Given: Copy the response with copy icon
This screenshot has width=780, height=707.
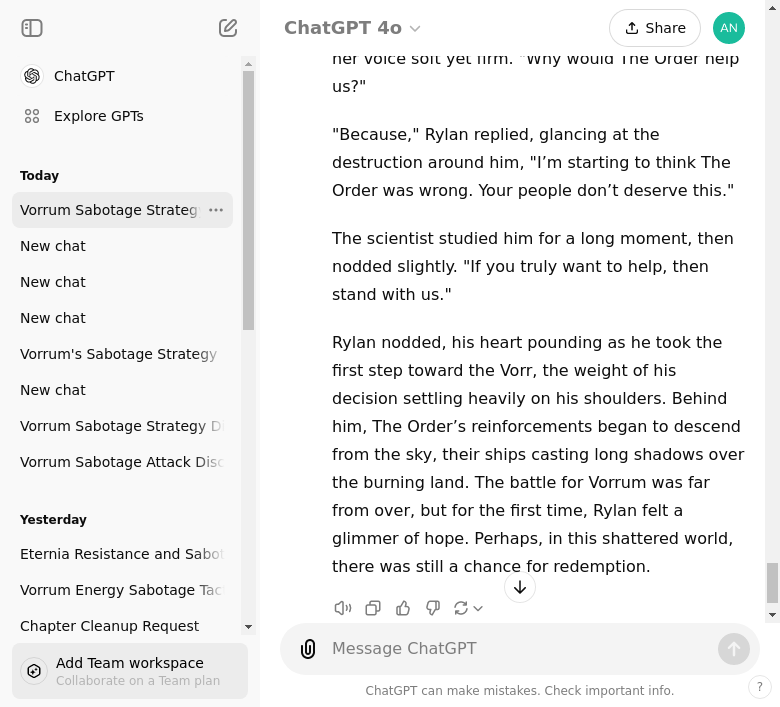Looking at the screenshot, I should (373, 608).
